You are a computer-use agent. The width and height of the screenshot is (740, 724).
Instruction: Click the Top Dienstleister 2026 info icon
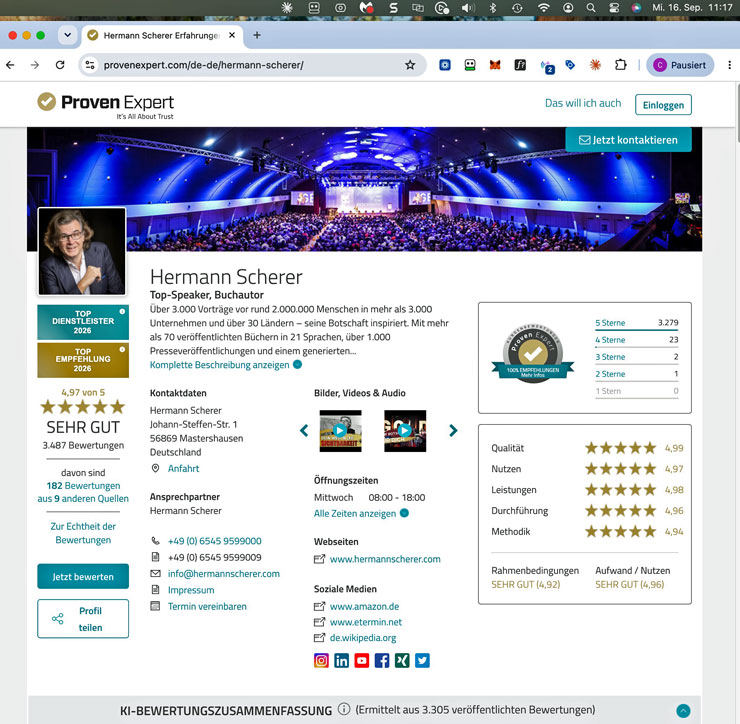[x=122, y=311]
